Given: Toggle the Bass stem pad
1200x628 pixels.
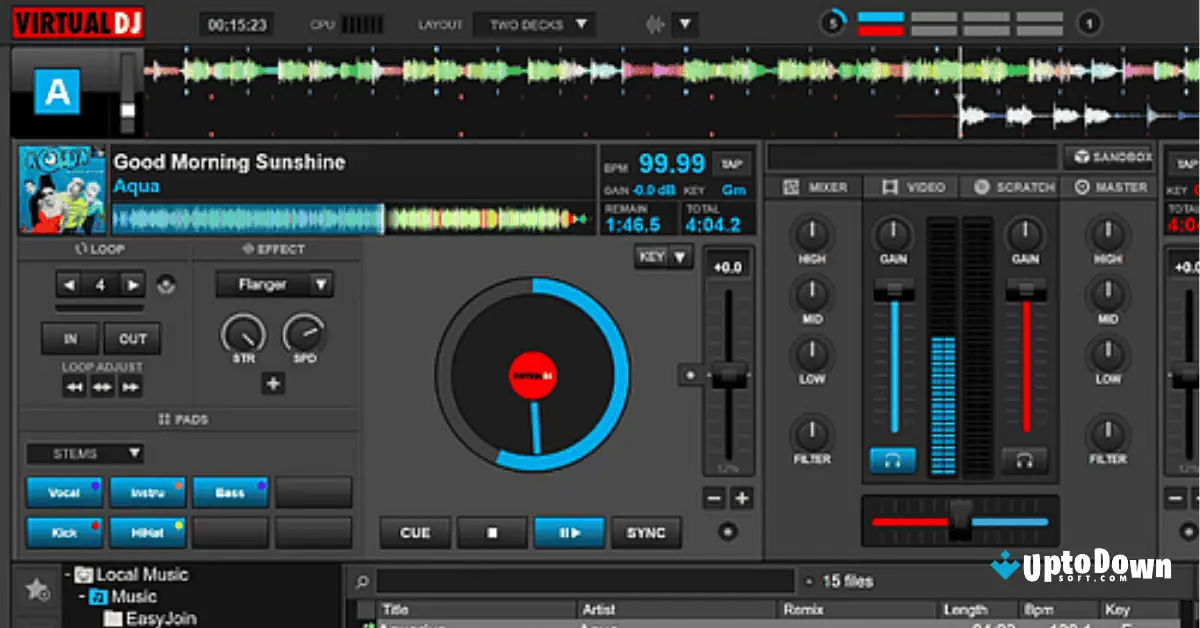Looking at the screenshot, I should [231, 491].
